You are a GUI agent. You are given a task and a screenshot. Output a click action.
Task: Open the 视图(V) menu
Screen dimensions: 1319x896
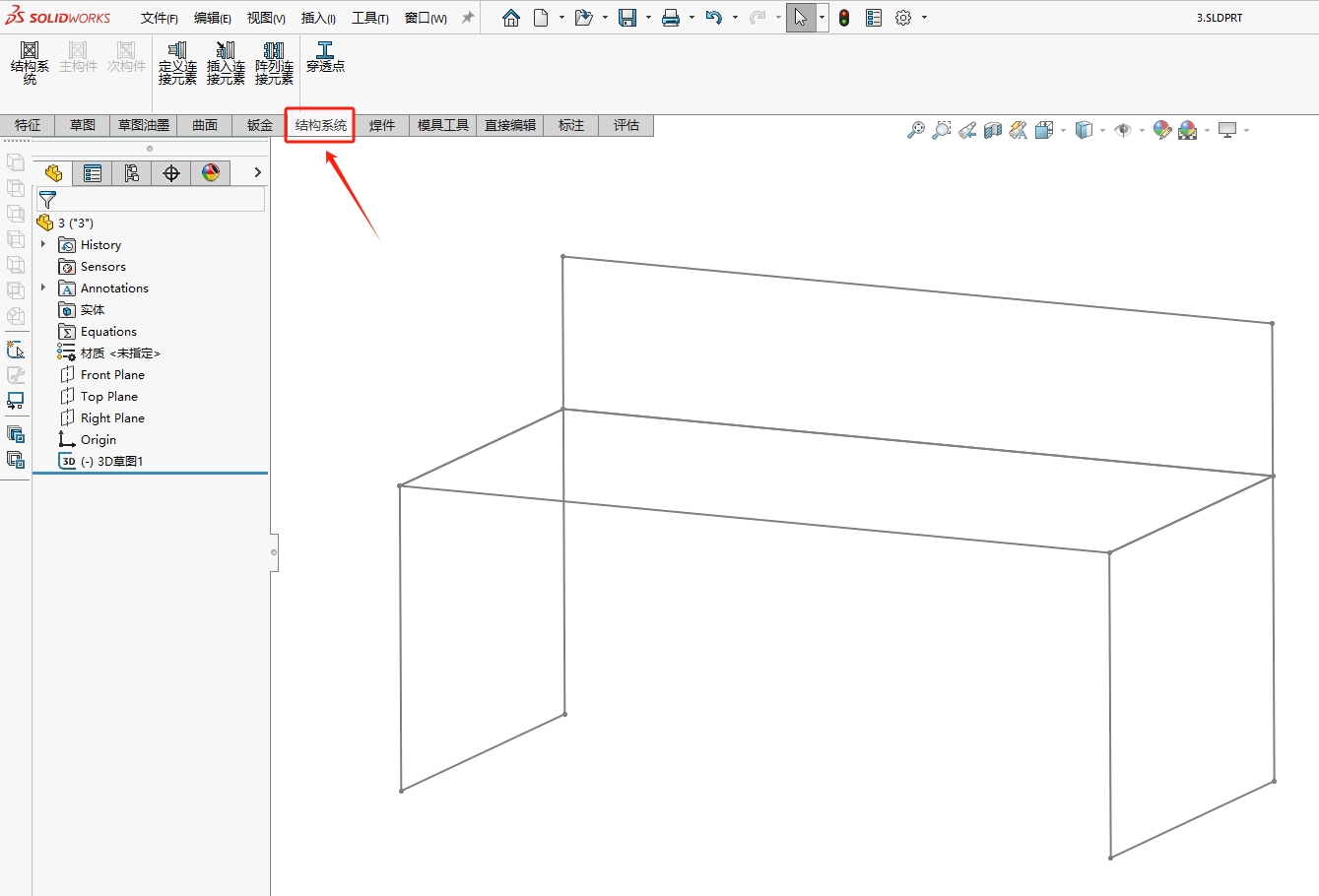(266, 18)
